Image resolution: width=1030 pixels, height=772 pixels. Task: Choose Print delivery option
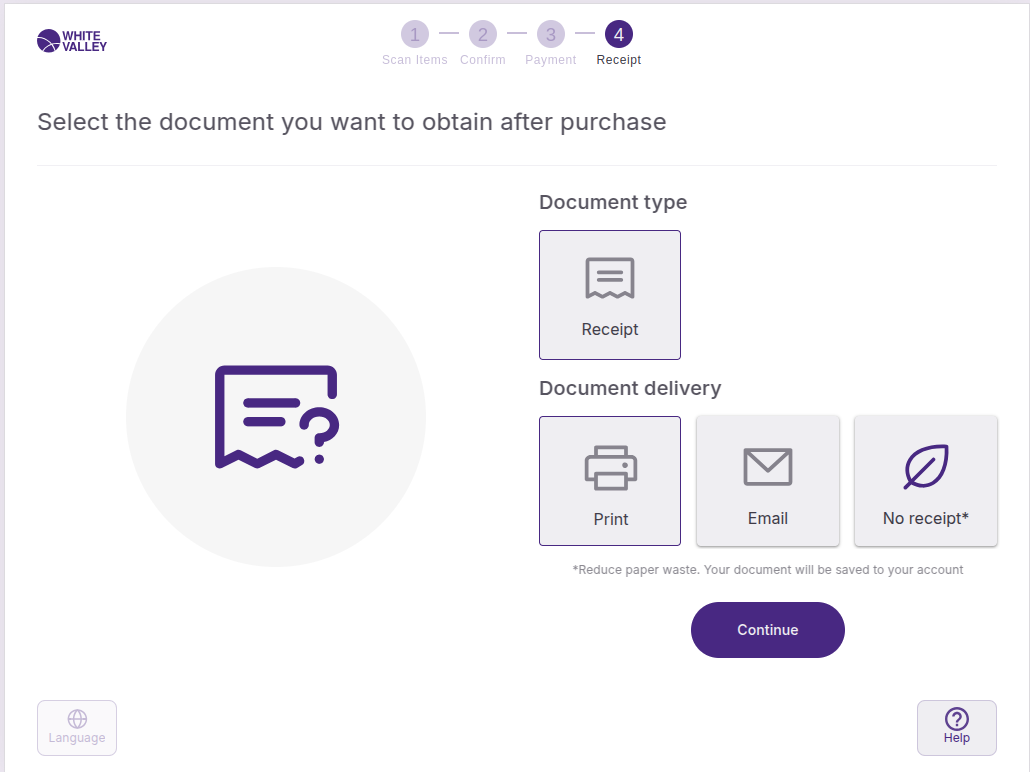coord(610,481)
